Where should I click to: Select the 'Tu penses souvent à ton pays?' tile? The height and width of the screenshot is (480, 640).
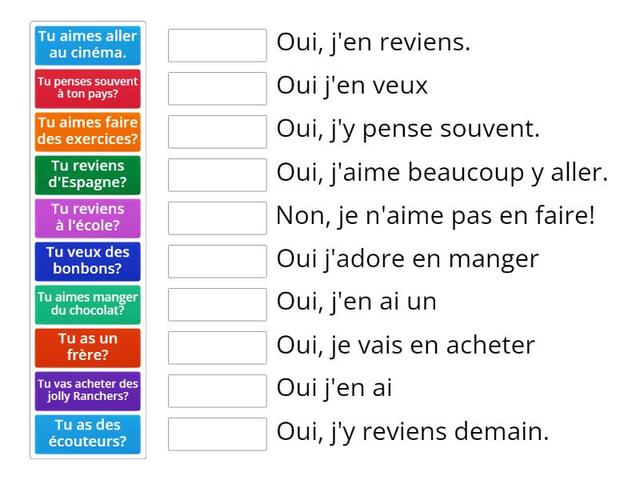click(x=88, y=88)
